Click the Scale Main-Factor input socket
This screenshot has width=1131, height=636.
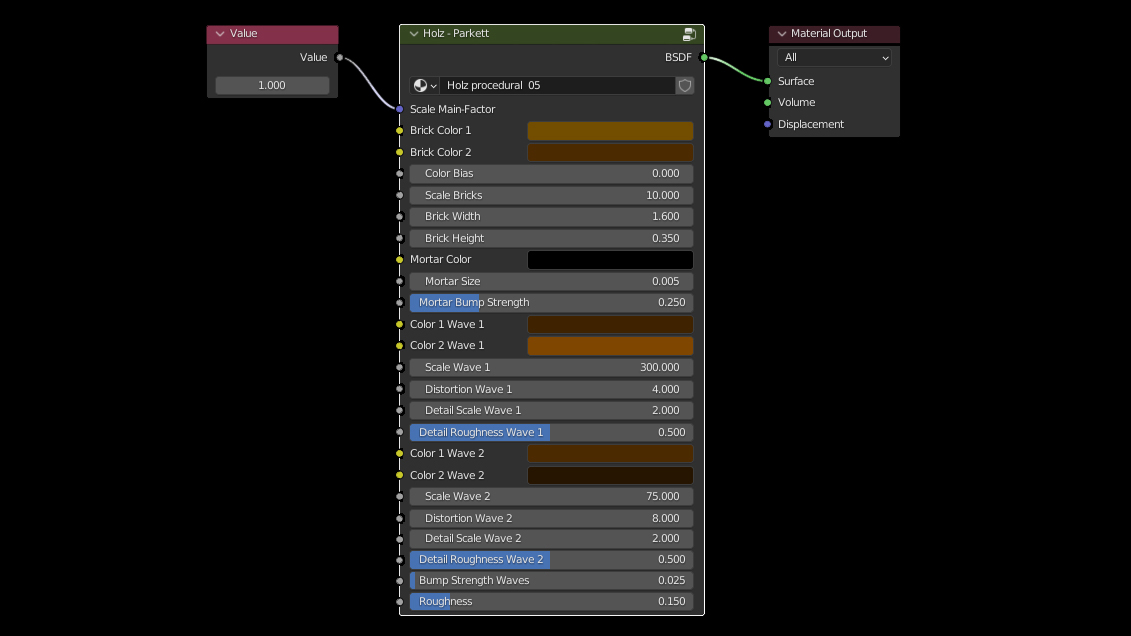(x=400, y=109)
